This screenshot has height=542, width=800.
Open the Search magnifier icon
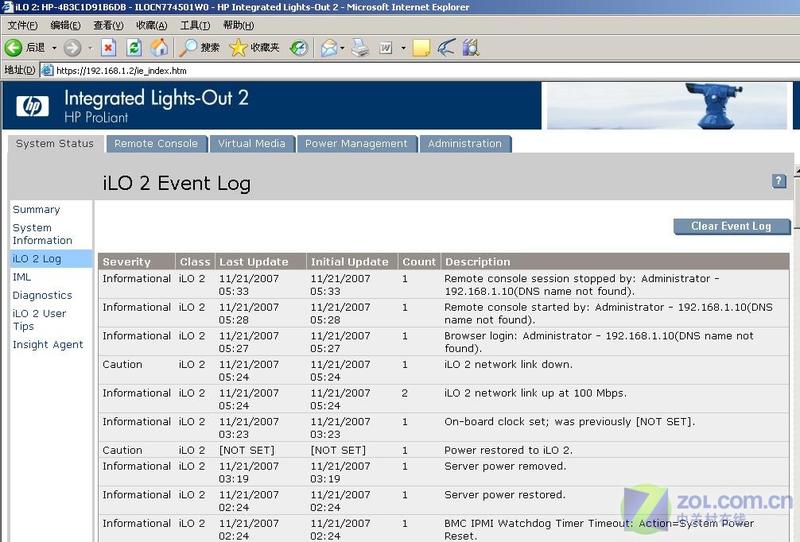click(x=188, y=48)
